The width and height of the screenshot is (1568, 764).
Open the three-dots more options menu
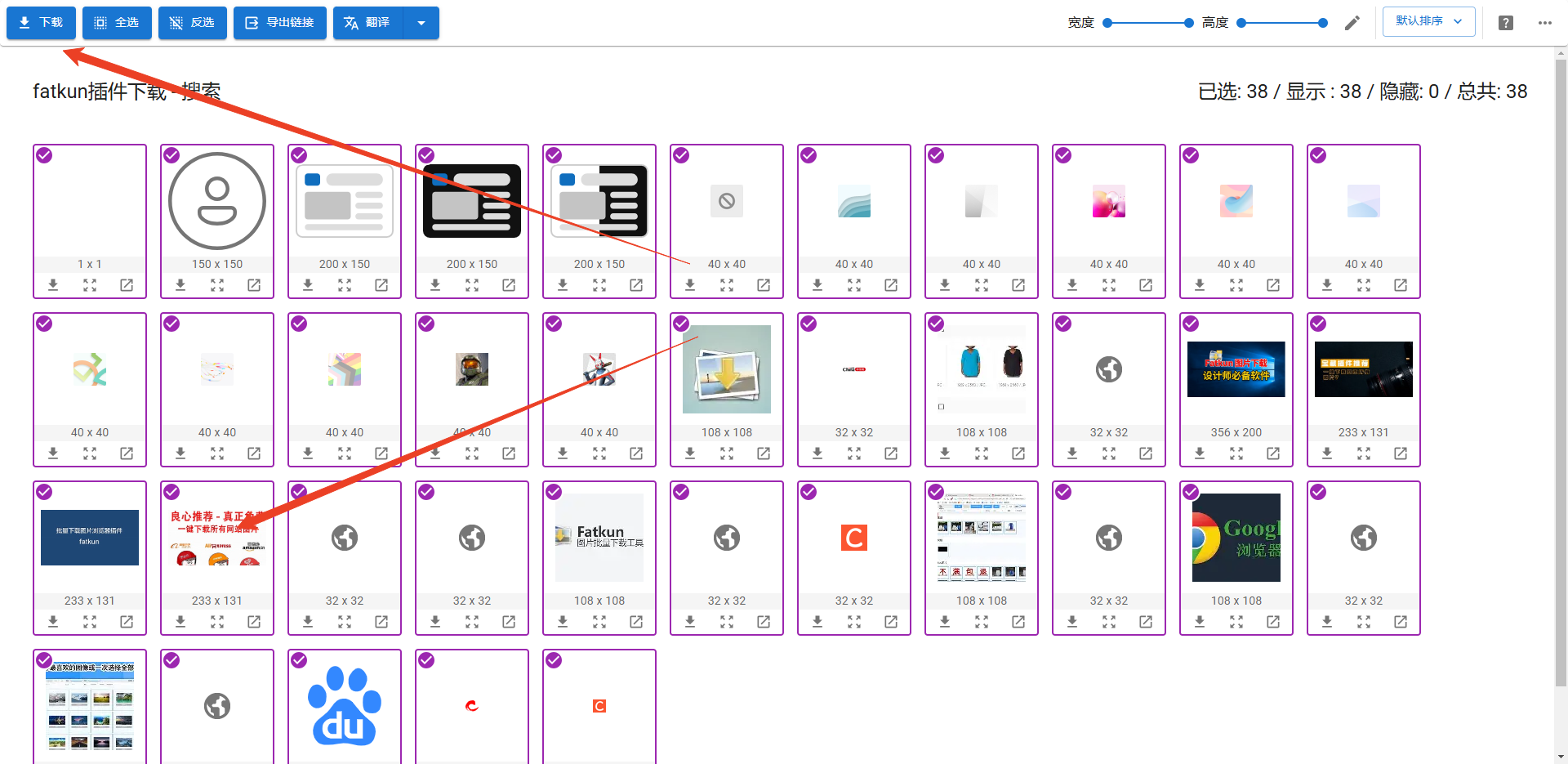[1544, 23]
